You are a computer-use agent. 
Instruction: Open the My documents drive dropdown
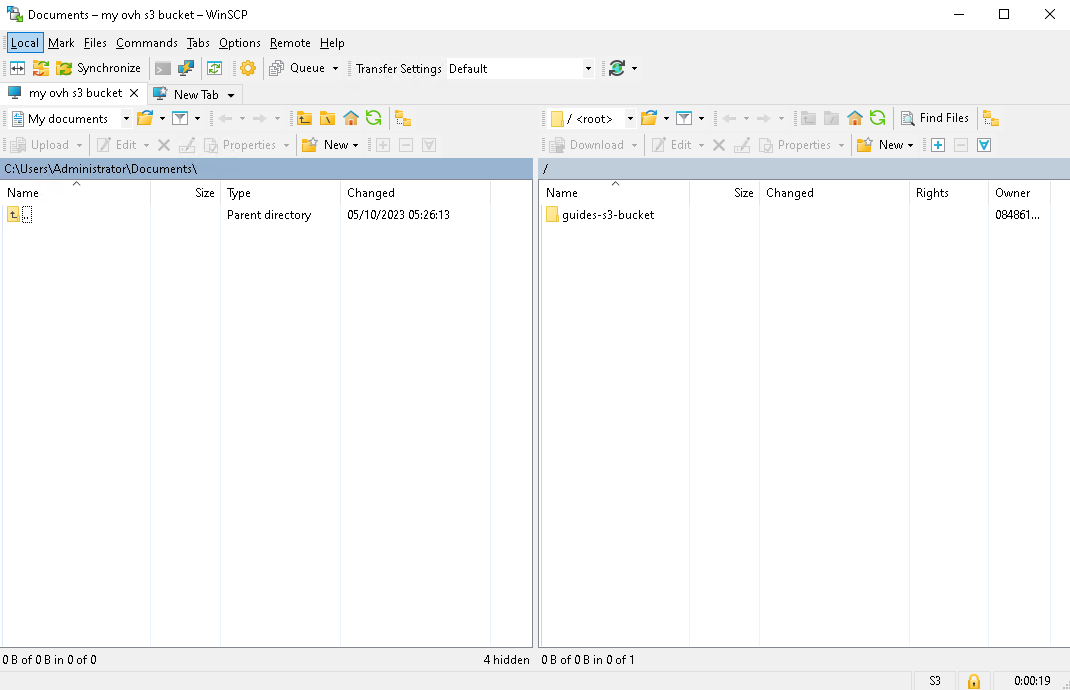pos(126,117)
